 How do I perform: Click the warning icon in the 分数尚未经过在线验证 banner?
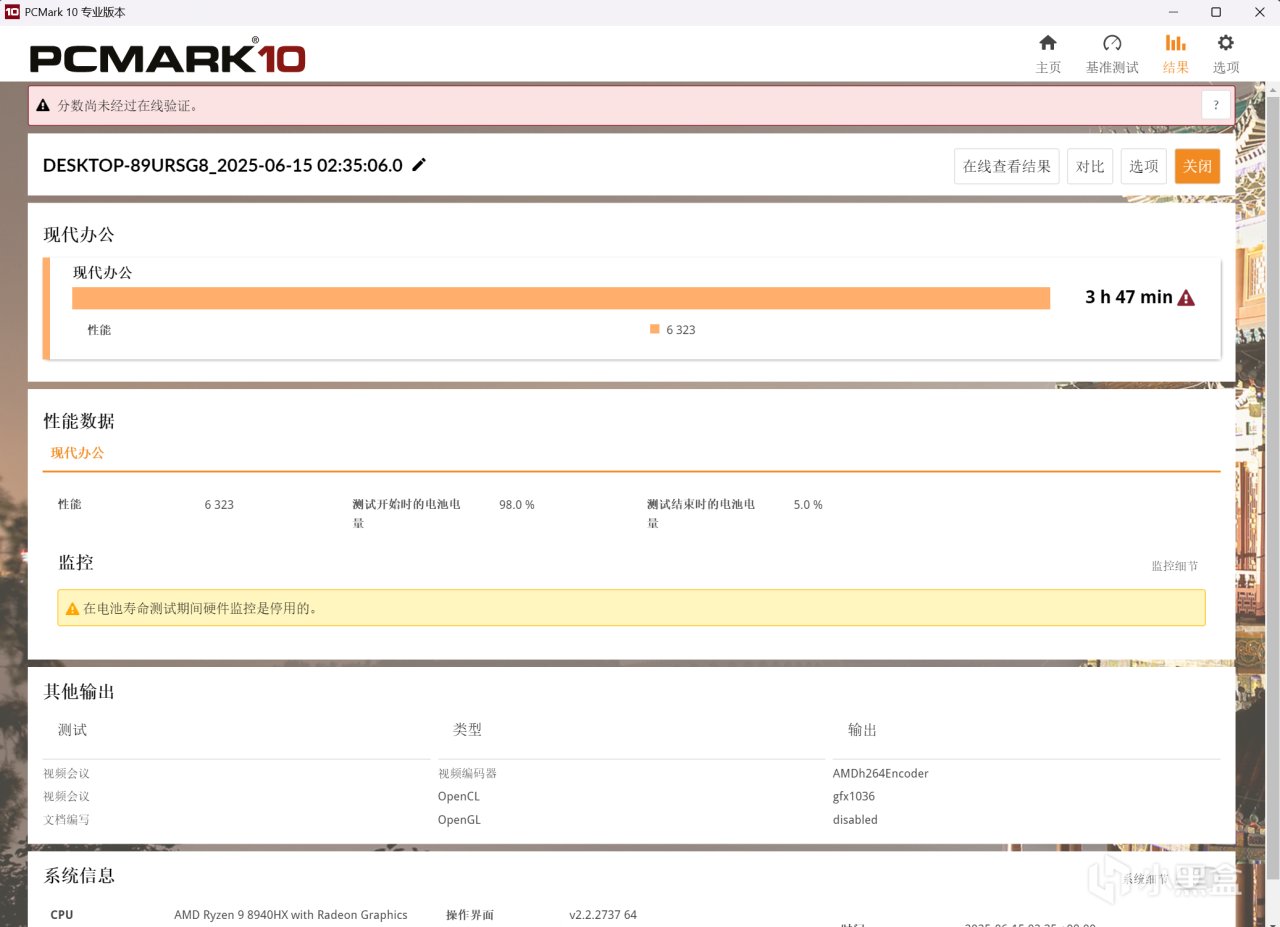click(x=43, y=105)
